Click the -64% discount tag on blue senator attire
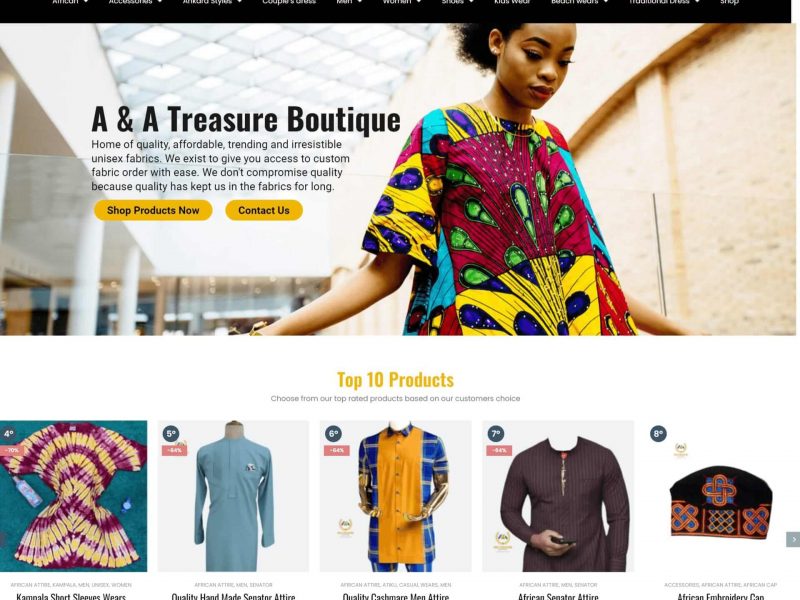This screenshot has width=800, height=600. [x=174, y=451]
